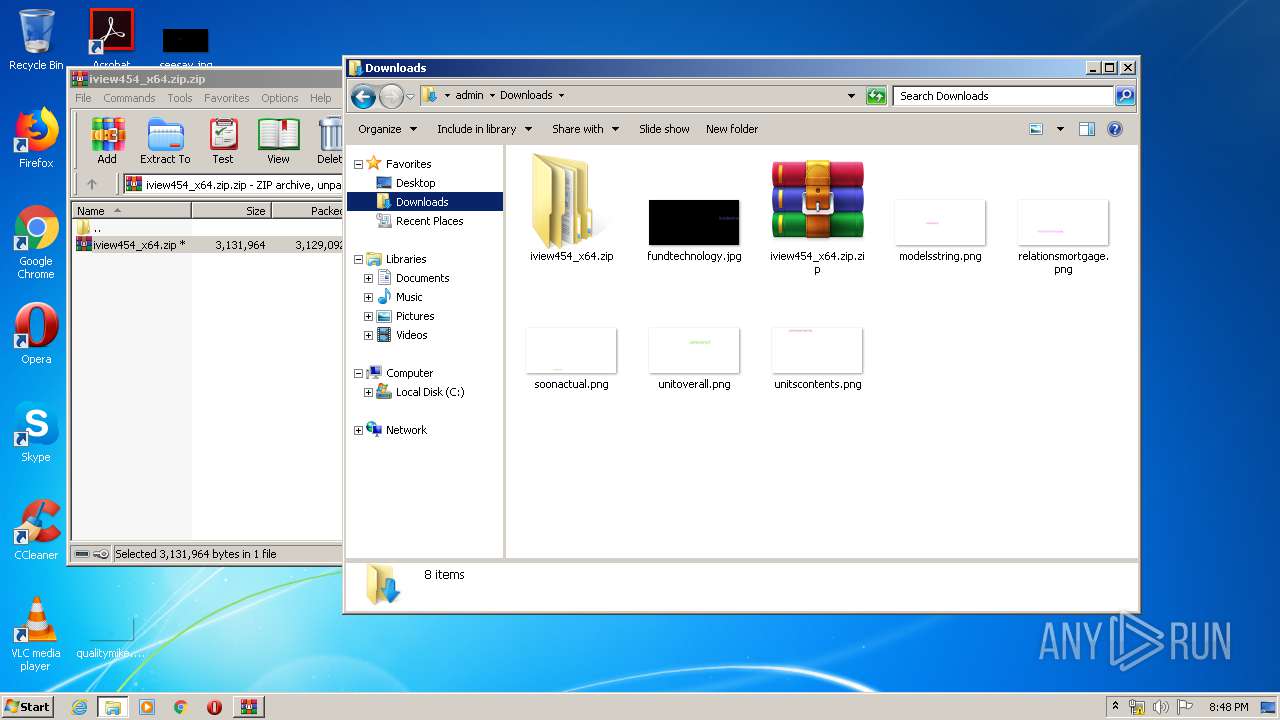
Task: Open recent pages dropdown beside forward button
Action: [410, 97]
